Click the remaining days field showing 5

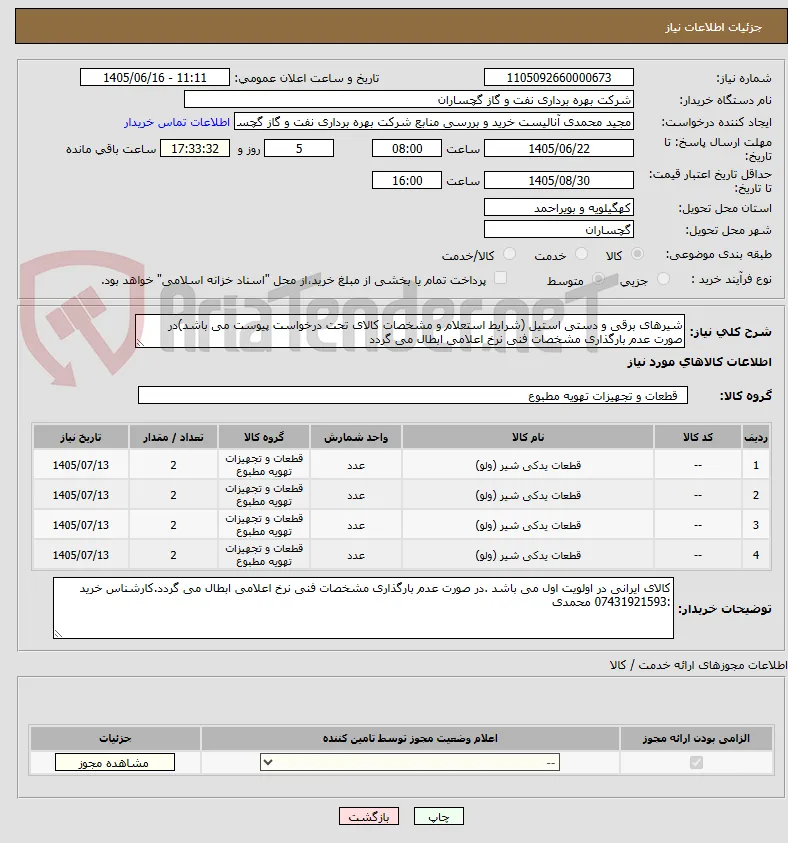pyautogui.click(x=299, y=149)
